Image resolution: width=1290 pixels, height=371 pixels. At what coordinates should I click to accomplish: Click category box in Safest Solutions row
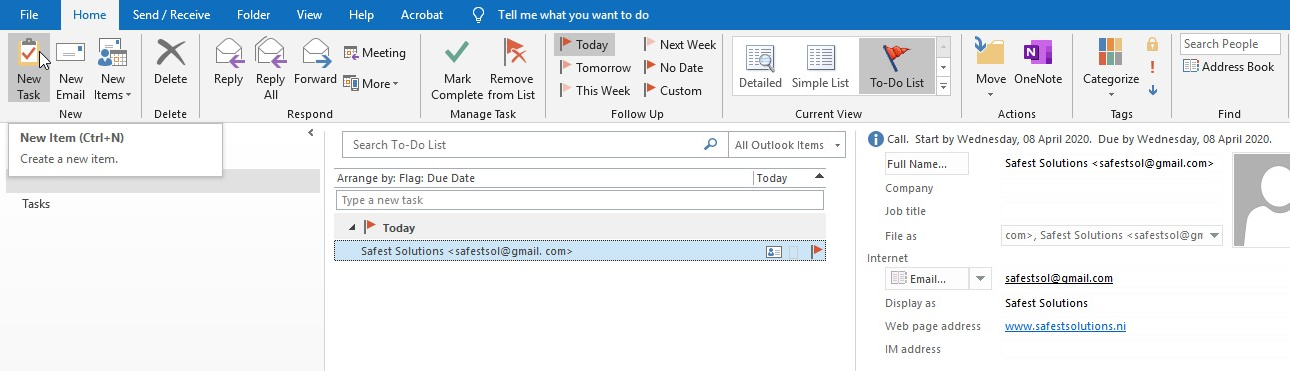click(795, 252)
